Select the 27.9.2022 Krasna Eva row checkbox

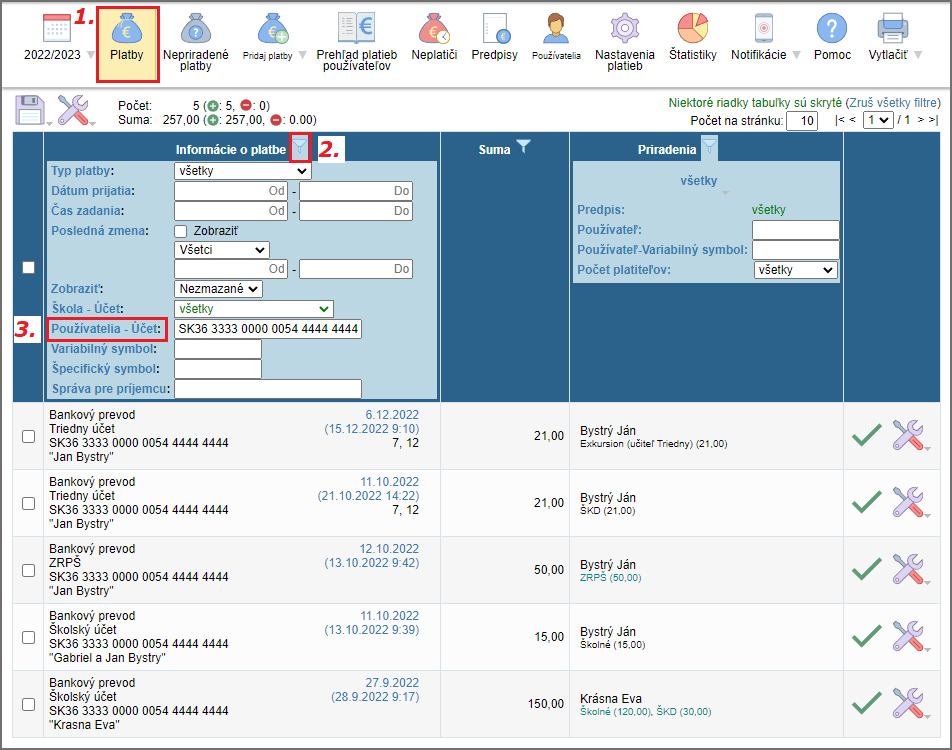coord(29,704)
